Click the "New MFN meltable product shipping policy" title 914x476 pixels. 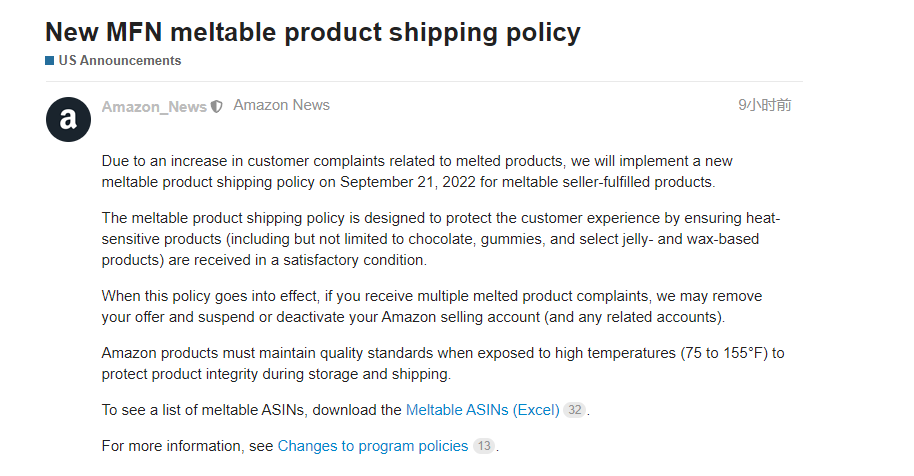(x=312, y=32)
